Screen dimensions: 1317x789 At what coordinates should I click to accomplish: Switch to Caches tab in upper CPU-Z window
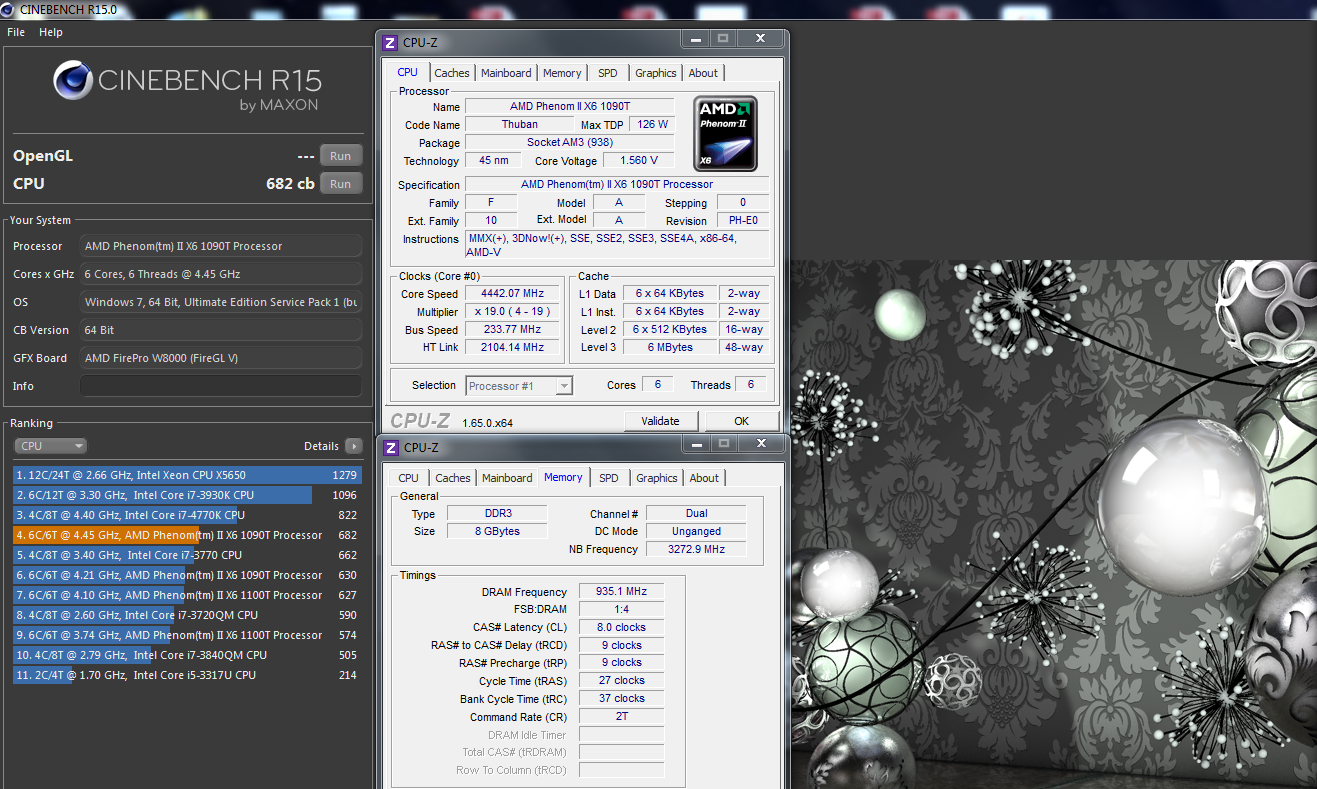pyautogui.click(x=452, y=73)
